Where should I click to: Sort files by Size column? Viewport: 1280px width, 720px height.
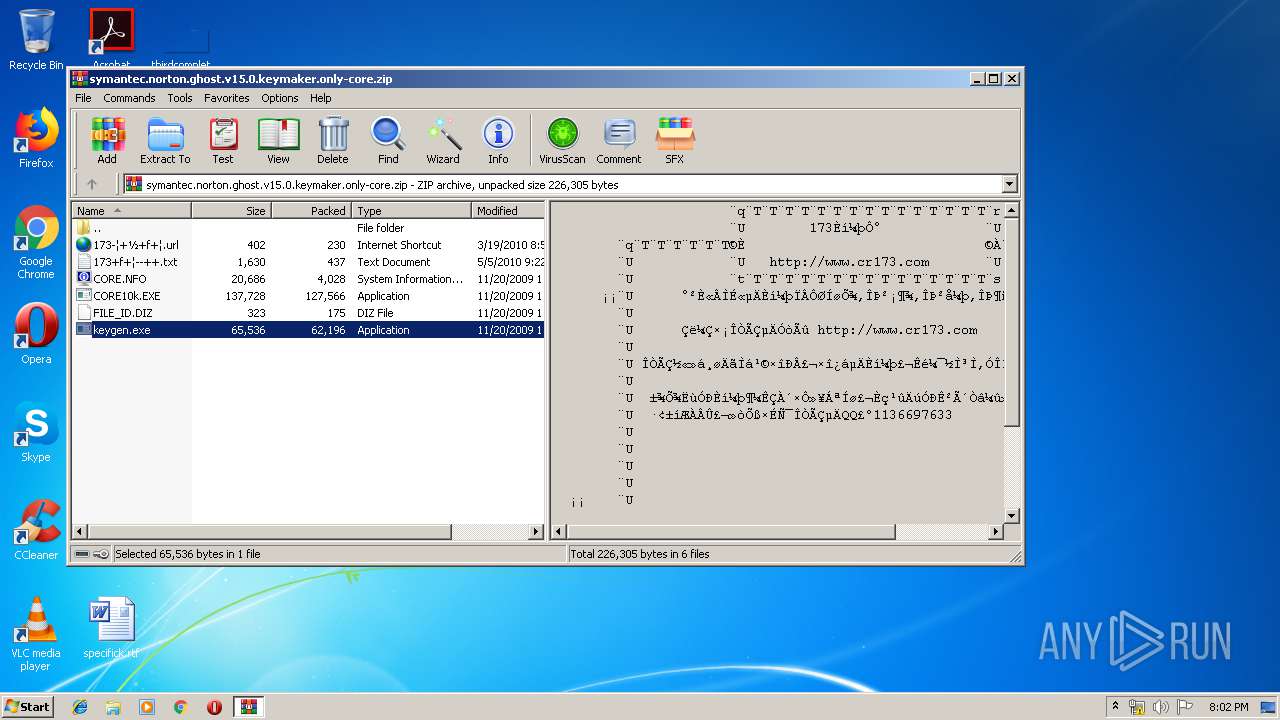point(231,211)
